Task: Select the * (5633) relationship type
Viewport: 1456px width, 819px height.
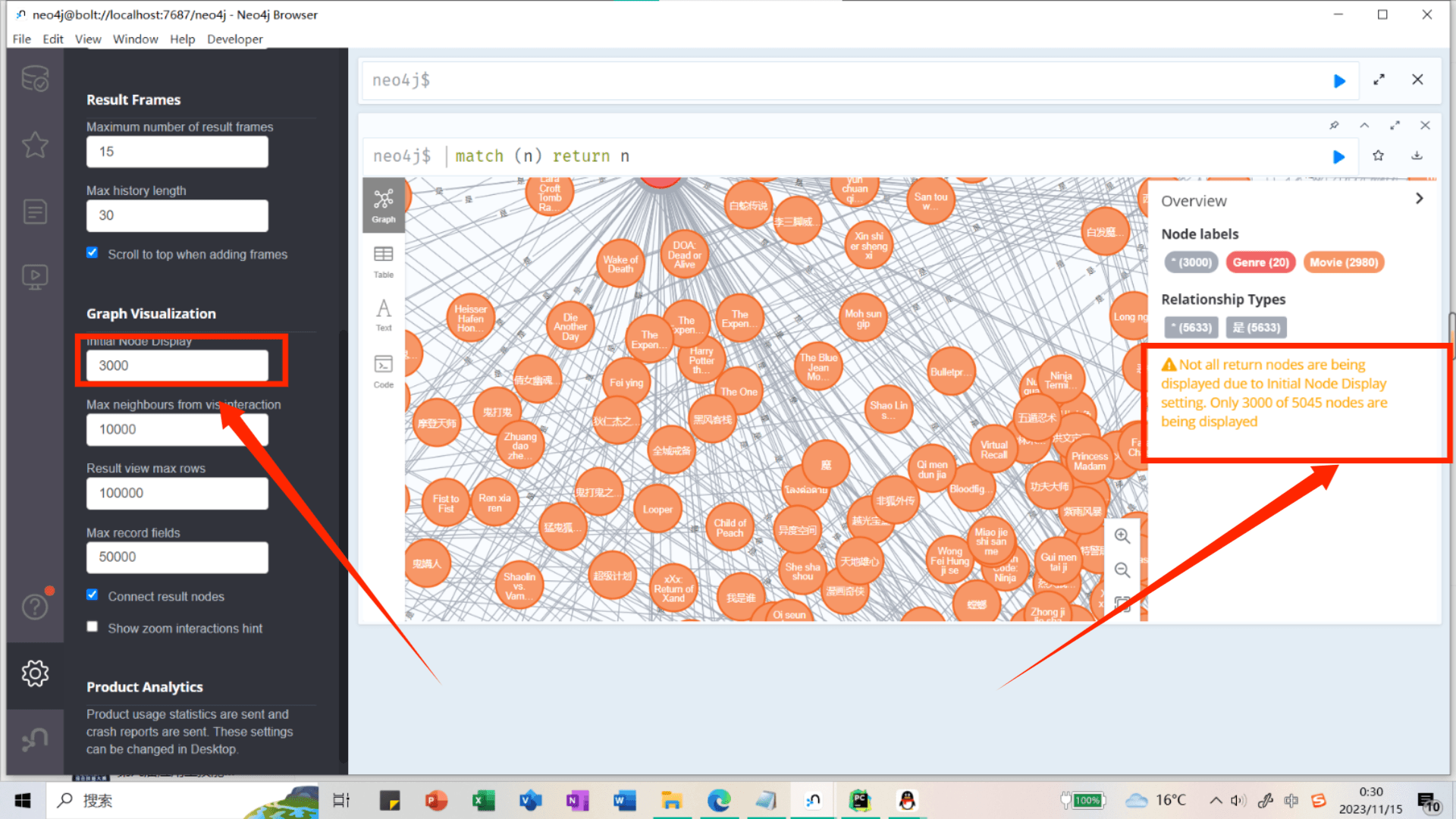Action: 1191,328
